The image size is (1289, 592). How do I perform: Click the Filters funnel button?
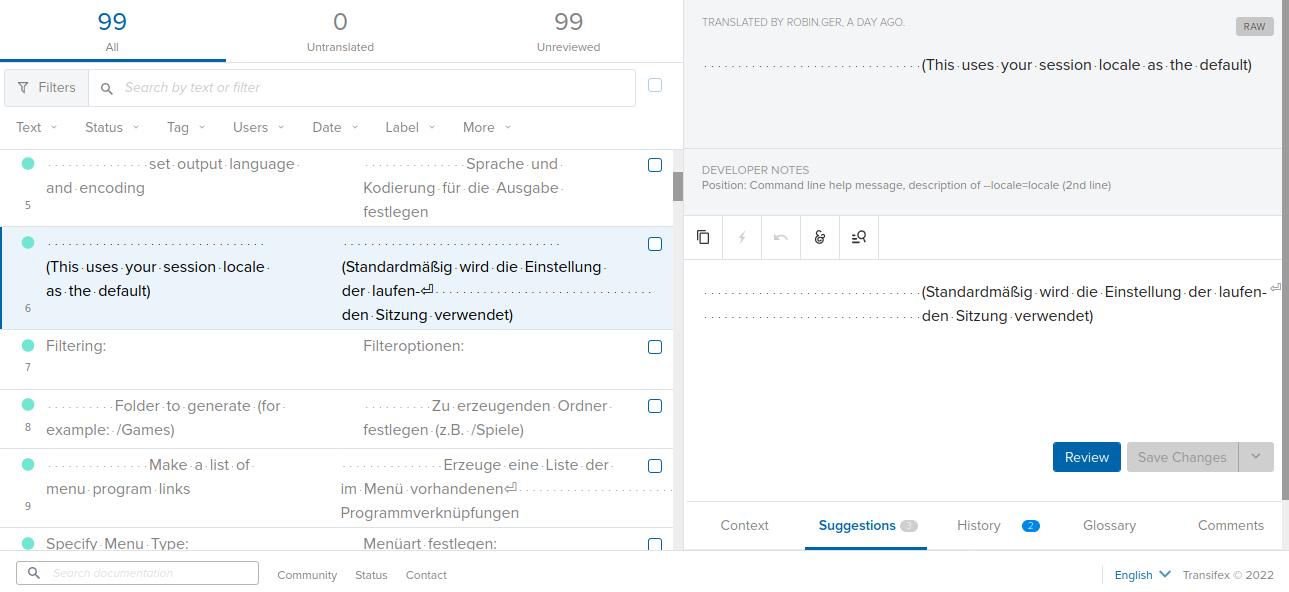pos(46,88)
